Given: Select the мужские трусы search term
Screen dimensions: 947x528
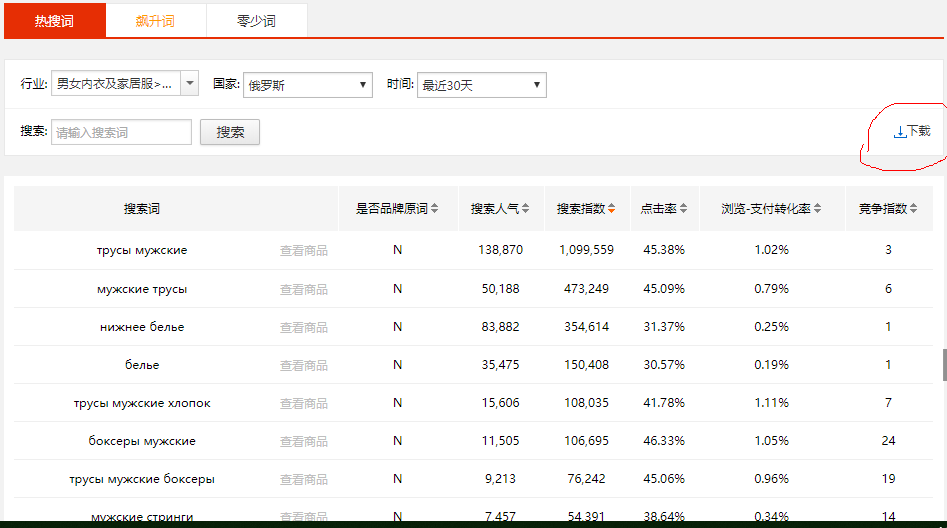Looking at the screenshot, I should pyautogui.click(x=142, y=289).
